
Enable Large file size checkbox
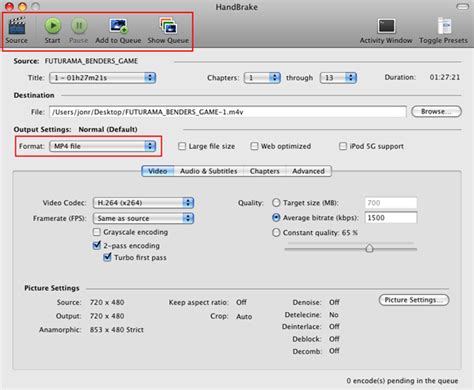[x=182, y=146]
